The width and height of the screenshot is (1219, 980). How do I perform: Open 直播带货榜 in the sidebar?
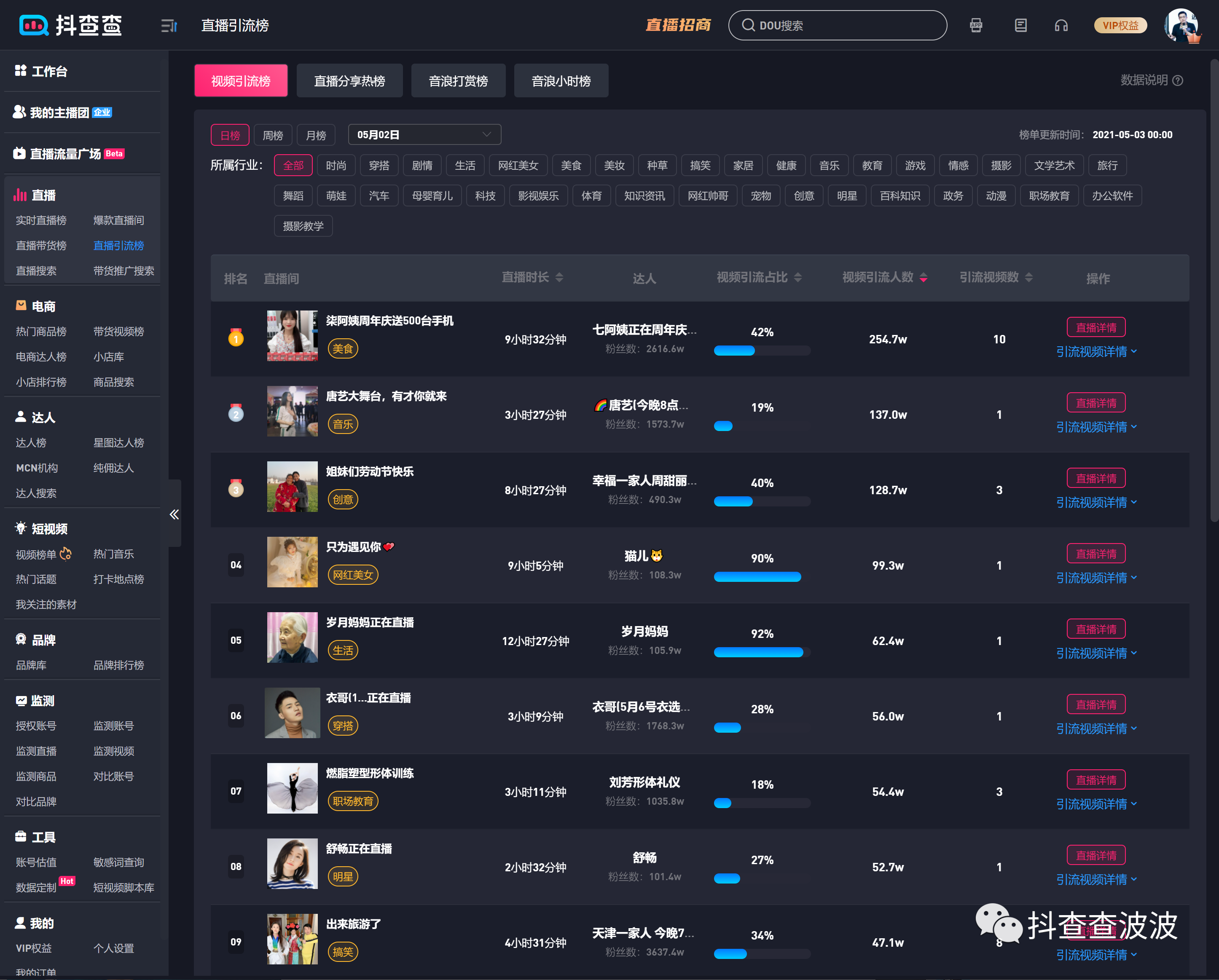41,245
